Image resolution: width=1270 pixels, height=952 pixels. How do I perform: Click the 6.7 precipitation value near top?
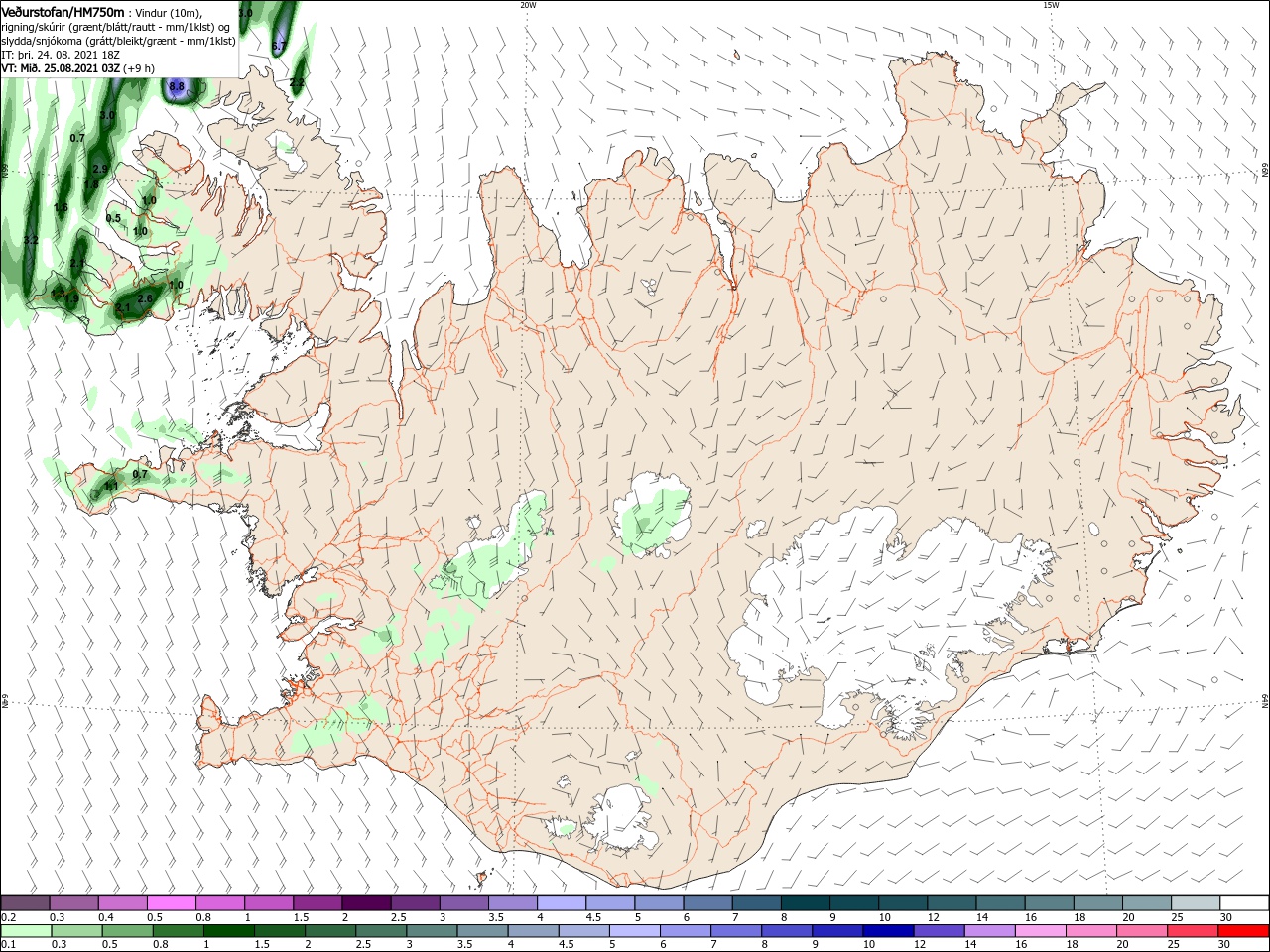click(x=279, y=46)
